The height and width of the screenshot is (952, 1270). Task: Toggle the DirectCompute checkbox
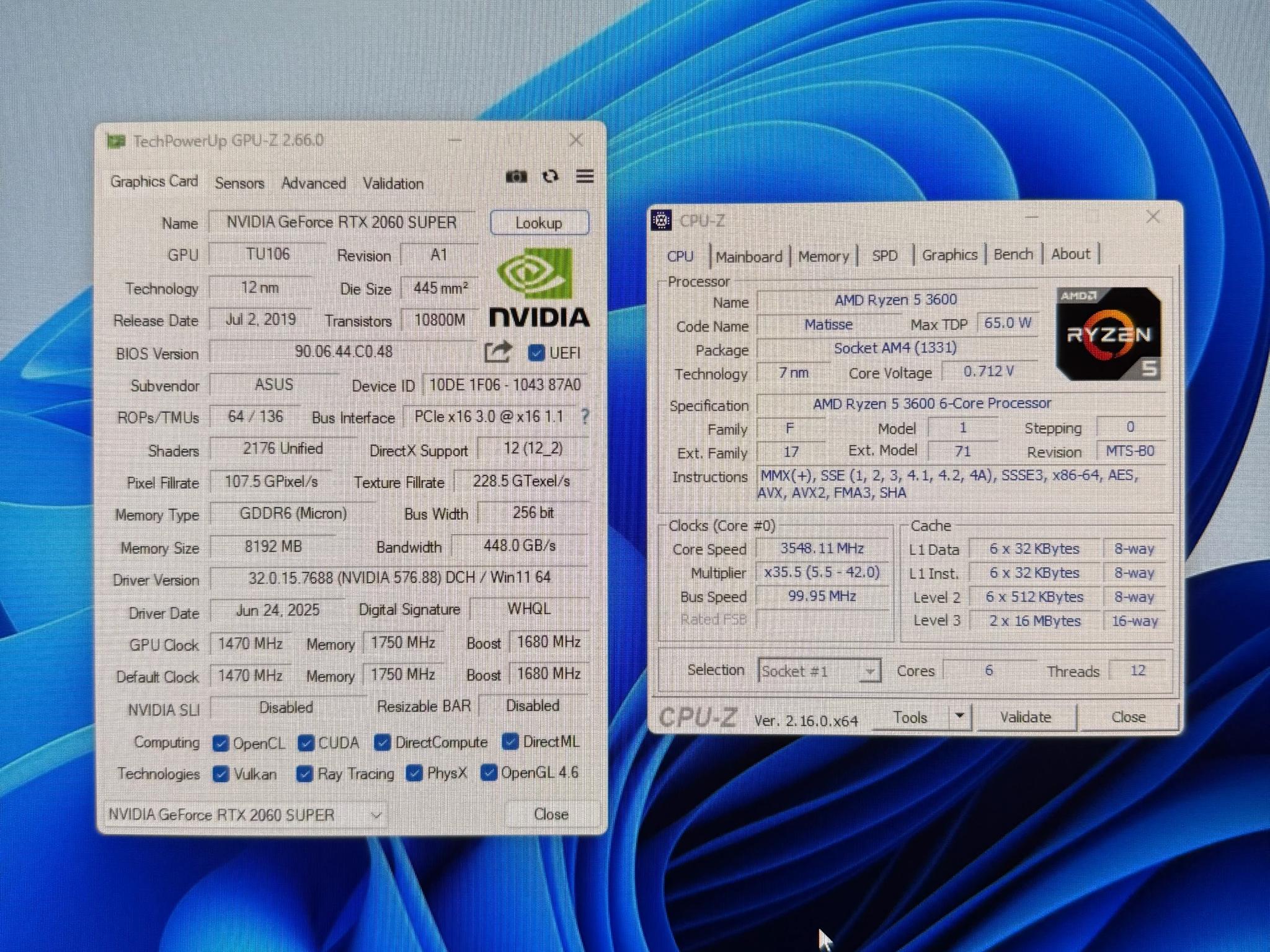(383, 742)
